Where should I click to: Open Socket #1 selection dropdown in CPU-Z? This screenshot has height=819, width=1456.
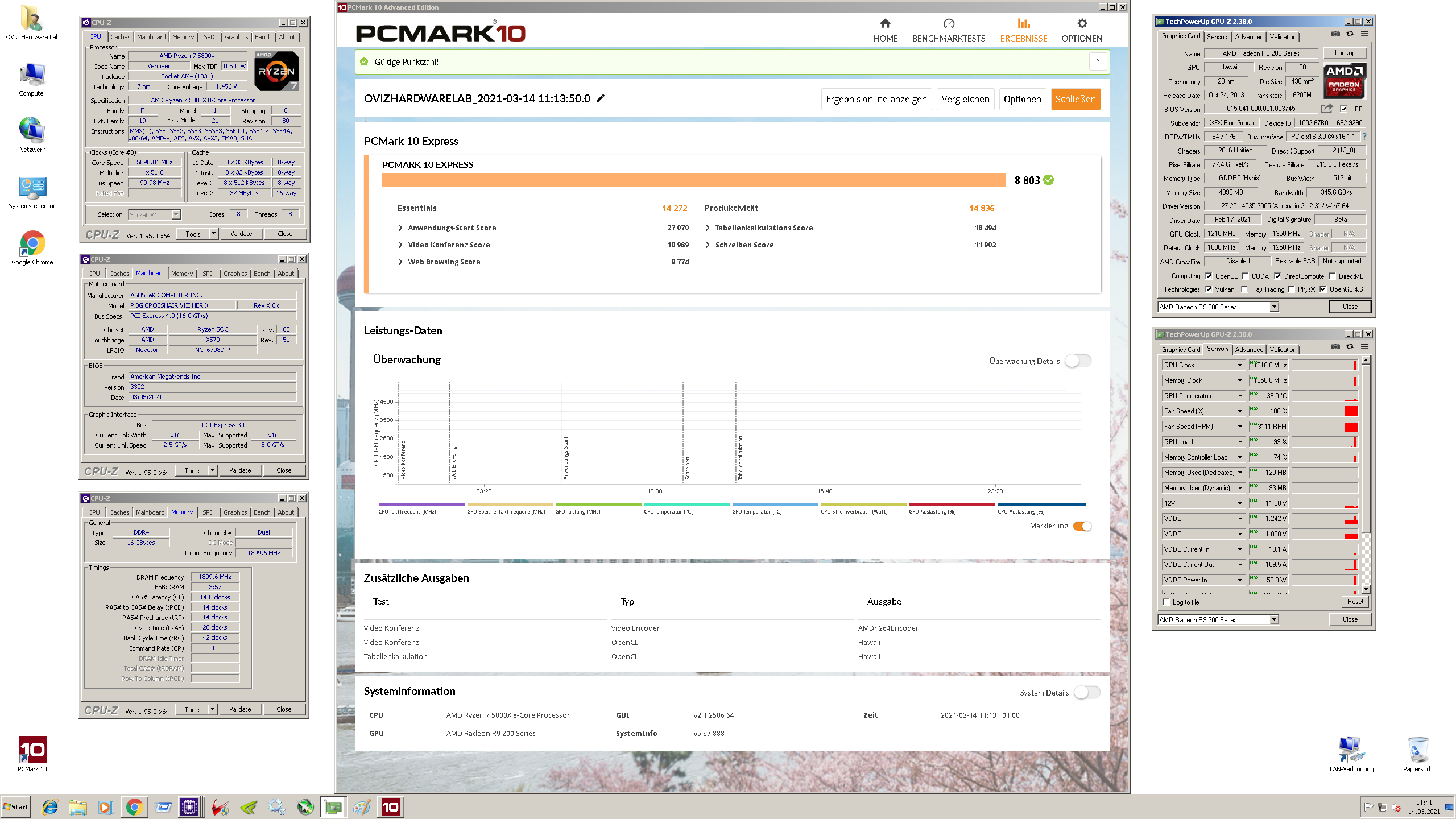[x=176, y=214]
